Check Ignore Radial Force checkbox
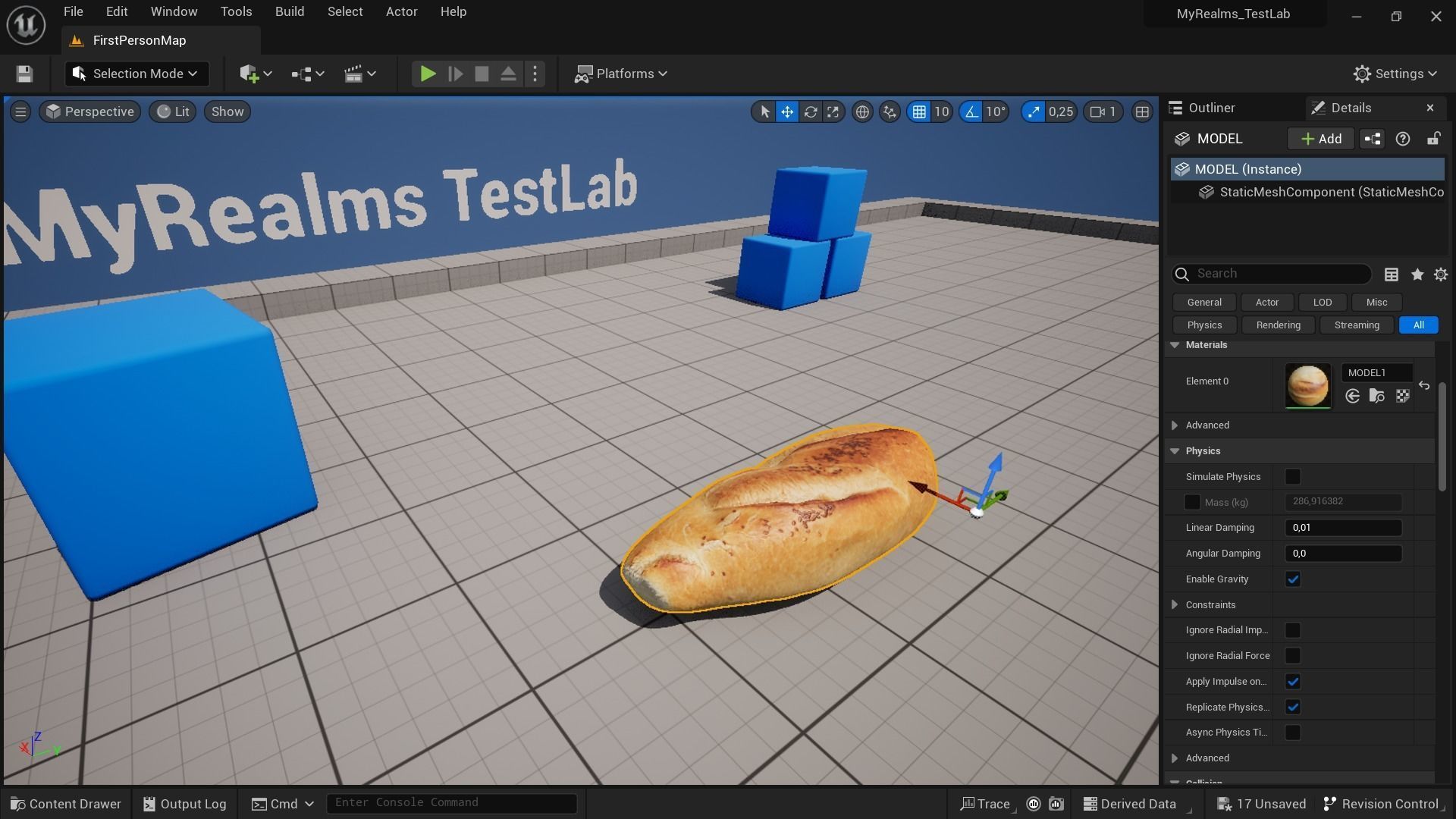Screen dimensions: 1456x819 click(x=1293, y=656)
